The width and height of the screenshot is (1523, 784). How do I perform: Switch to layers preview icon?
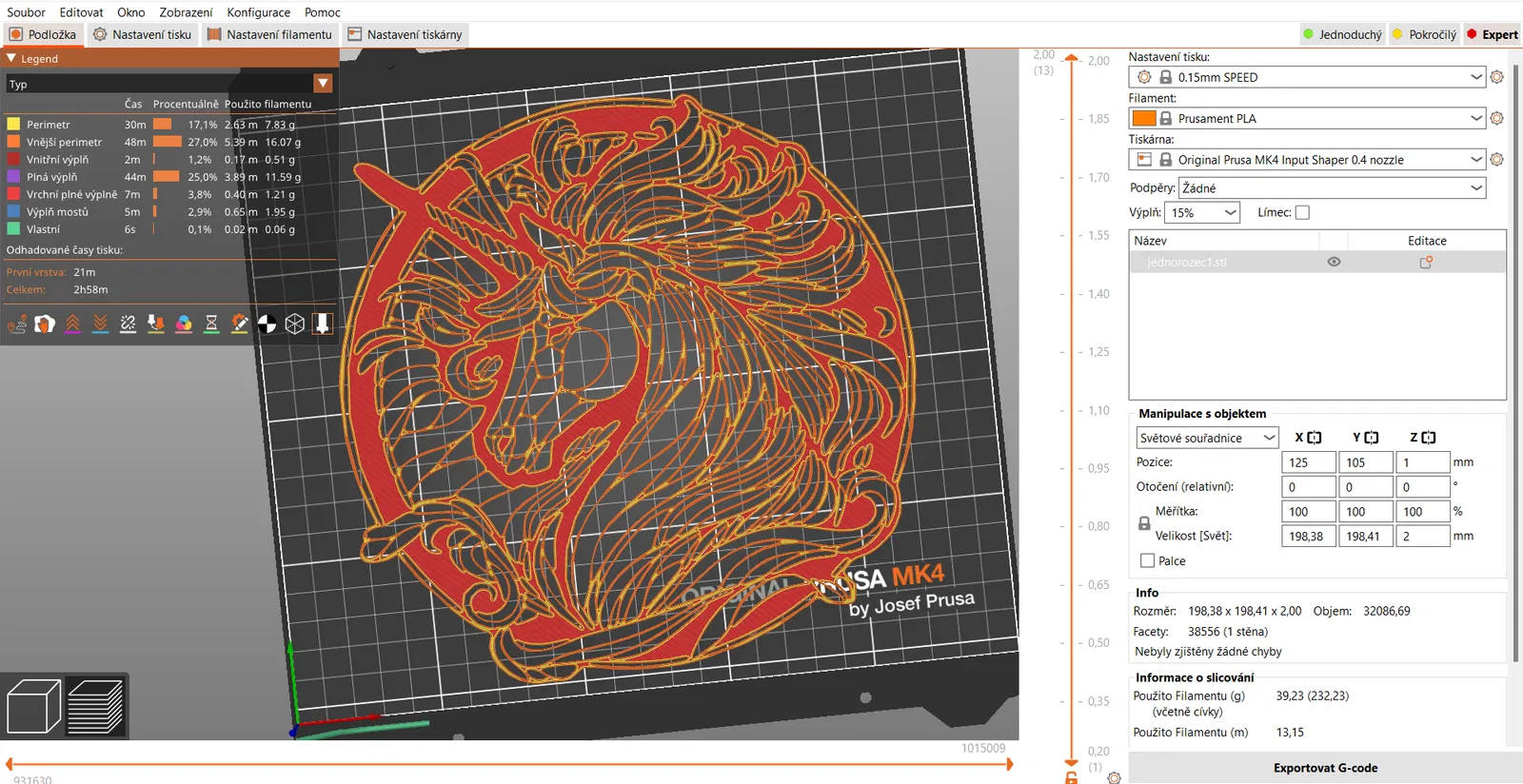pos(95,707)
